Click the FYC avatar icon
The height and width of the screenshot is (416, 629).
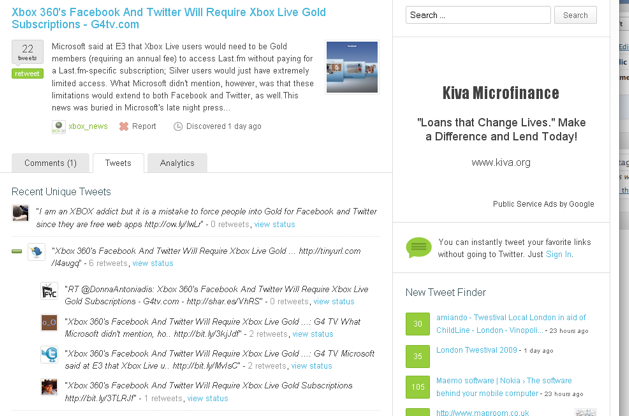(x=49, y=291)
